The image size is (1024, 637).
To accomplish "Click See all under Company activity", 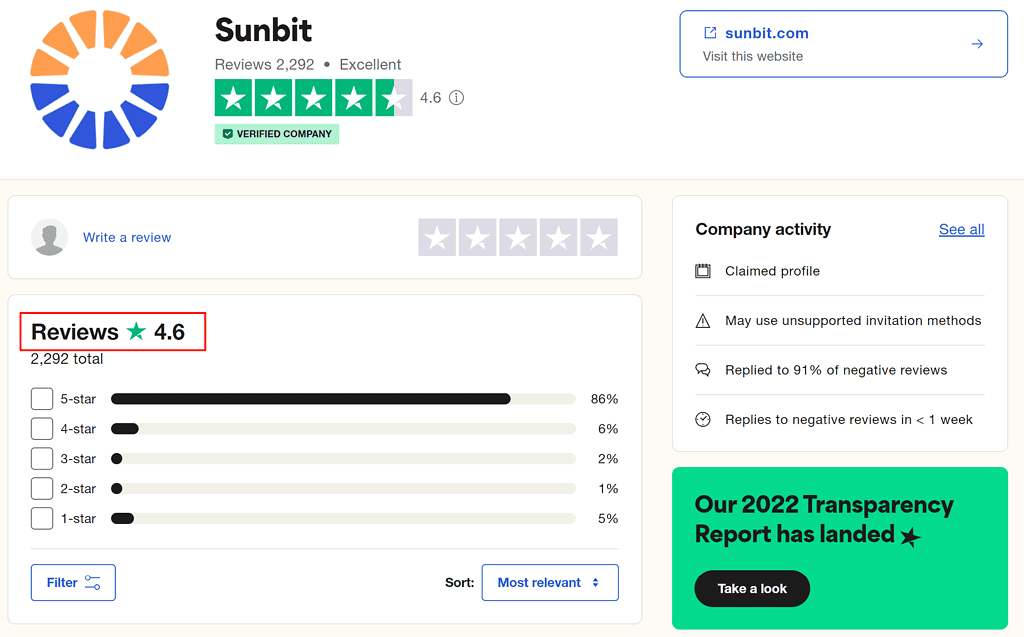I will (961, 229).
